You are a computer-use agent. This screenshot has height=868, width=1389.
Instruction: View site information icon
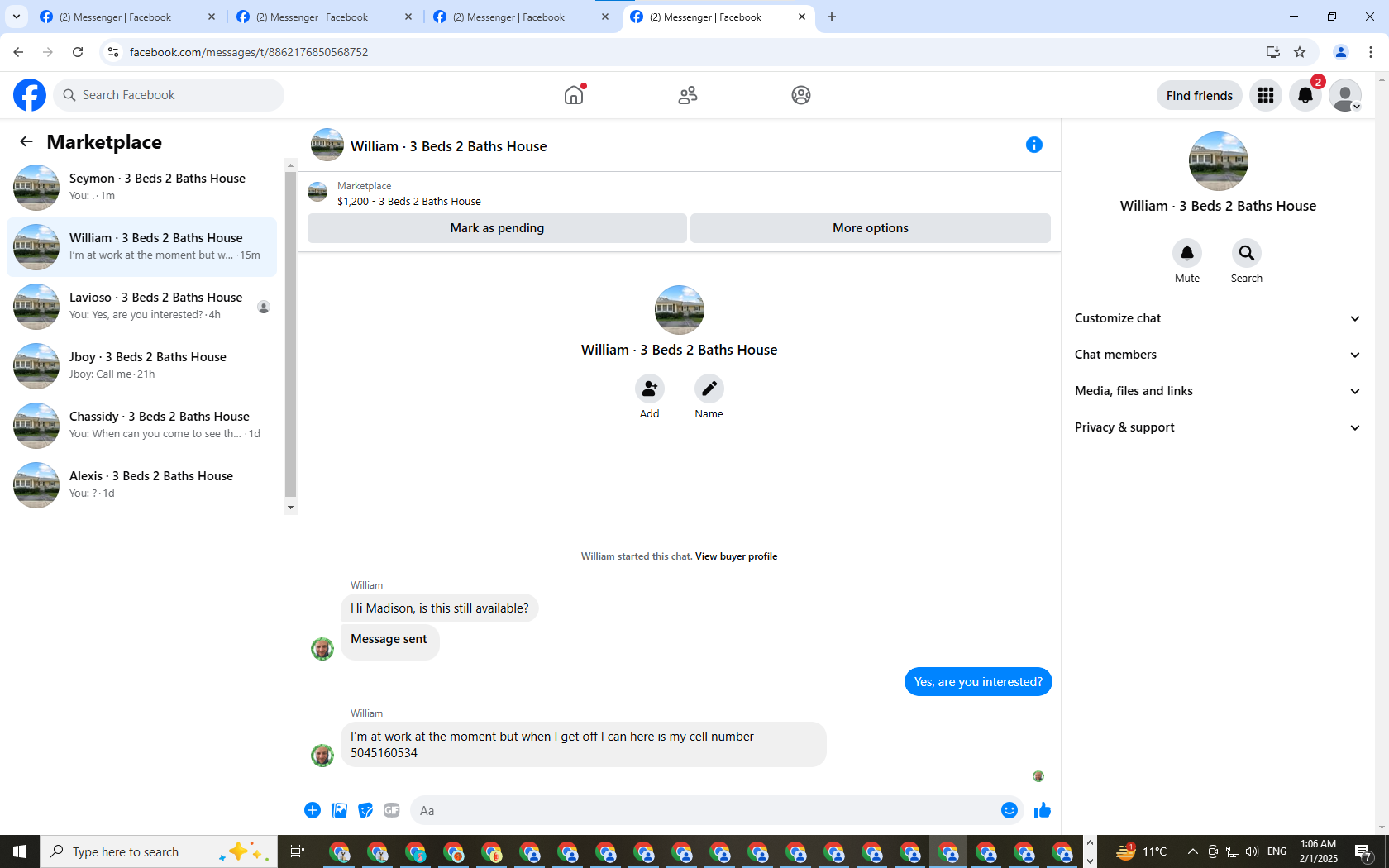pyautogui.click(x=113, y=52)
